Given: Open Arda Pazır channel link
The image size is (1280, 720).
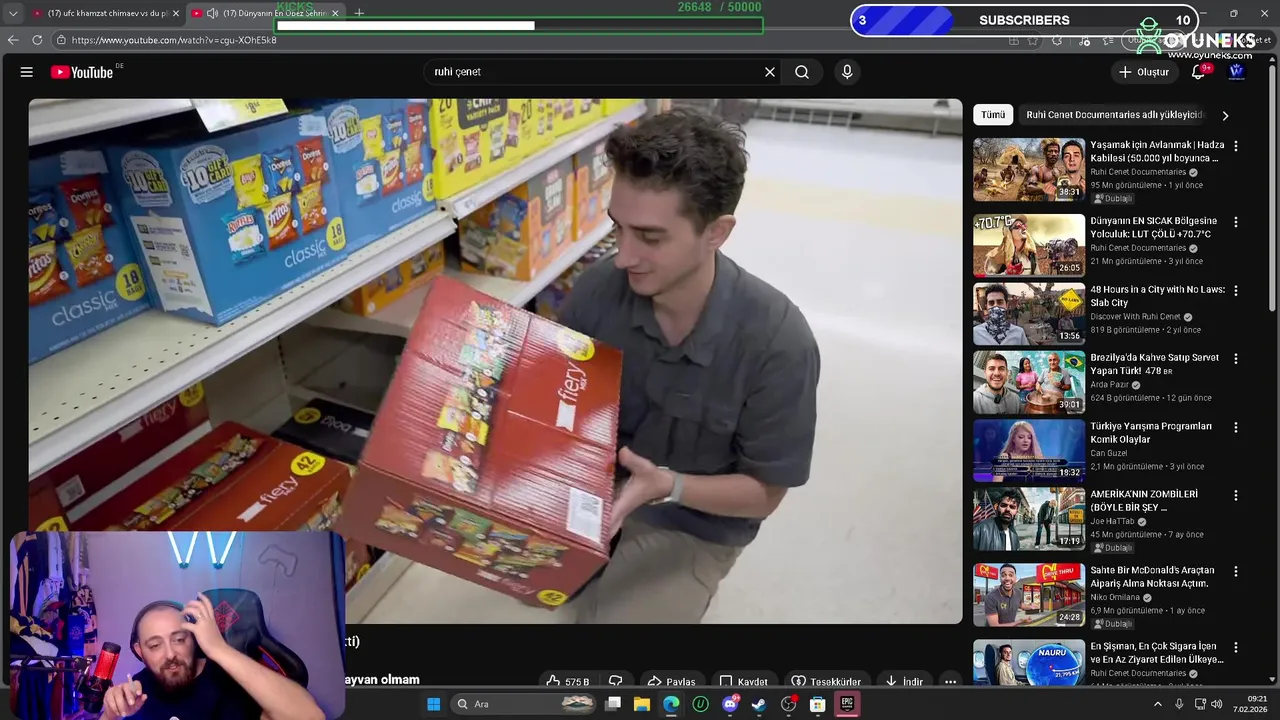Looking at the screenshot, I should tap(1110, 385).
